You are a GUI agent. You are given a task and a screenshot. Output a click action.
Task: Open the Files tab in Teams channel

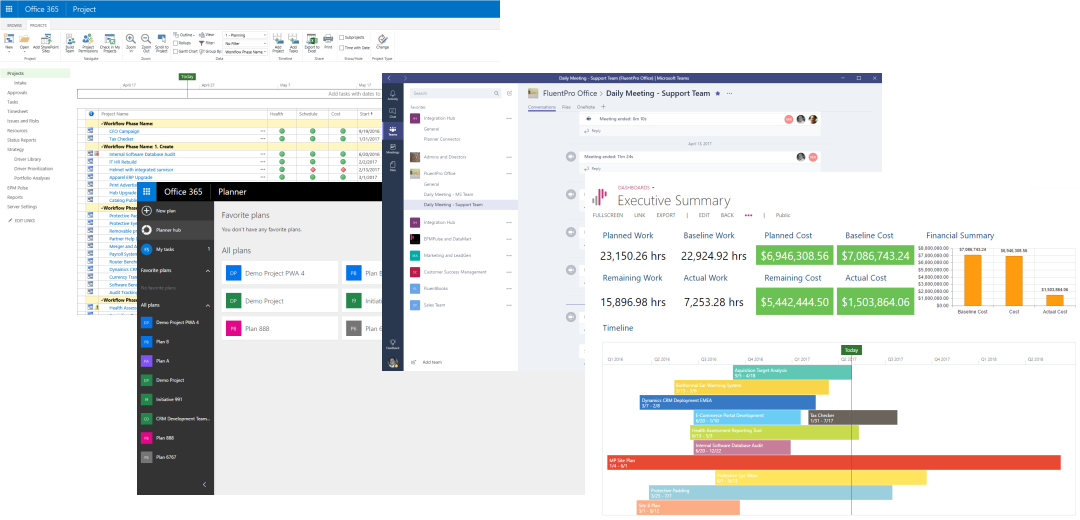tap(566, 107)
